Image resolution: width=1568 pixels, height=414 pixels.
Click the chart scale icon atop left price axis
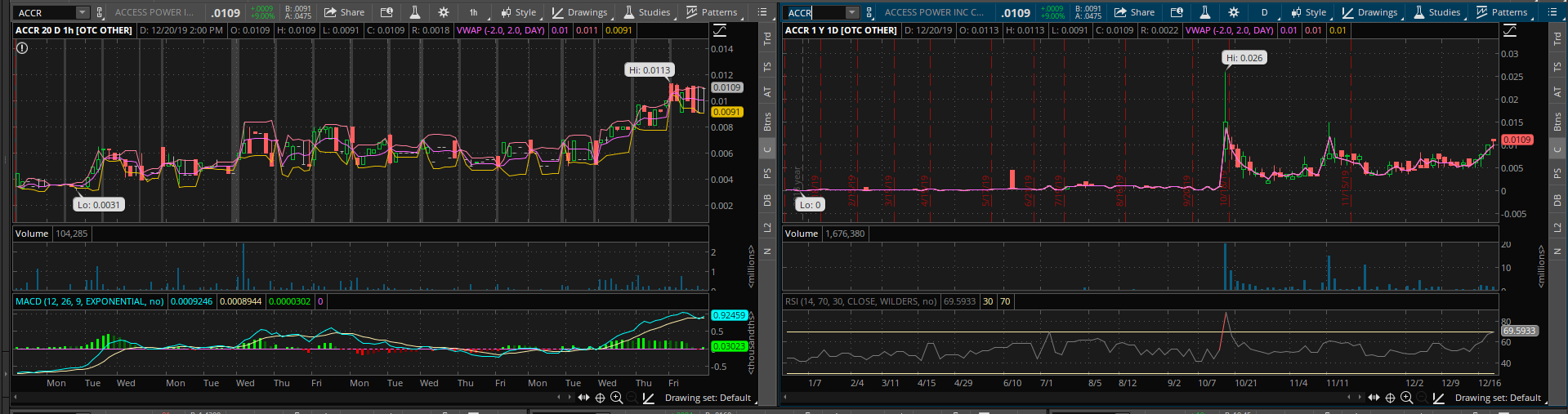pyautogui.click(x=720, y=30)
